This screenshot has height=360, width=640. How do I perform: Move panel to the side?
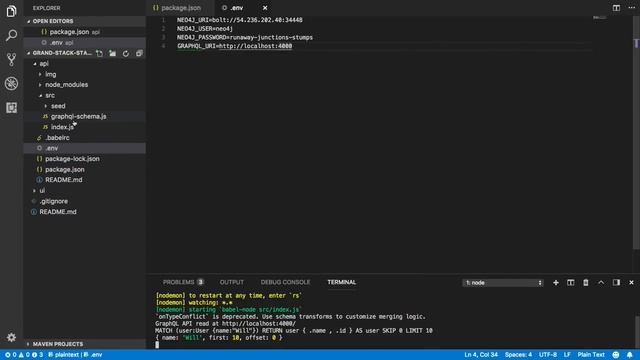pos(616,282)
